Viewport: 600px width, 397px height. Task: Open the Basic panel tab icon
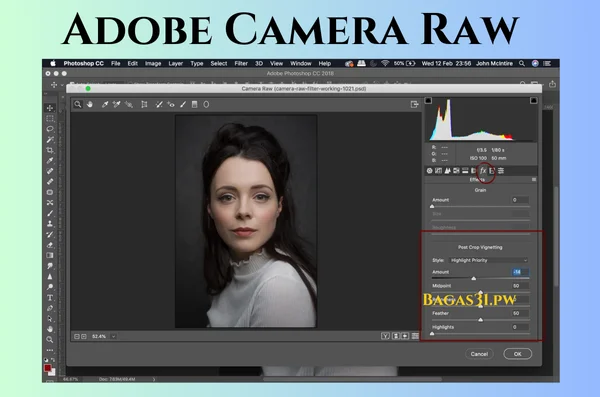[429, 171]
